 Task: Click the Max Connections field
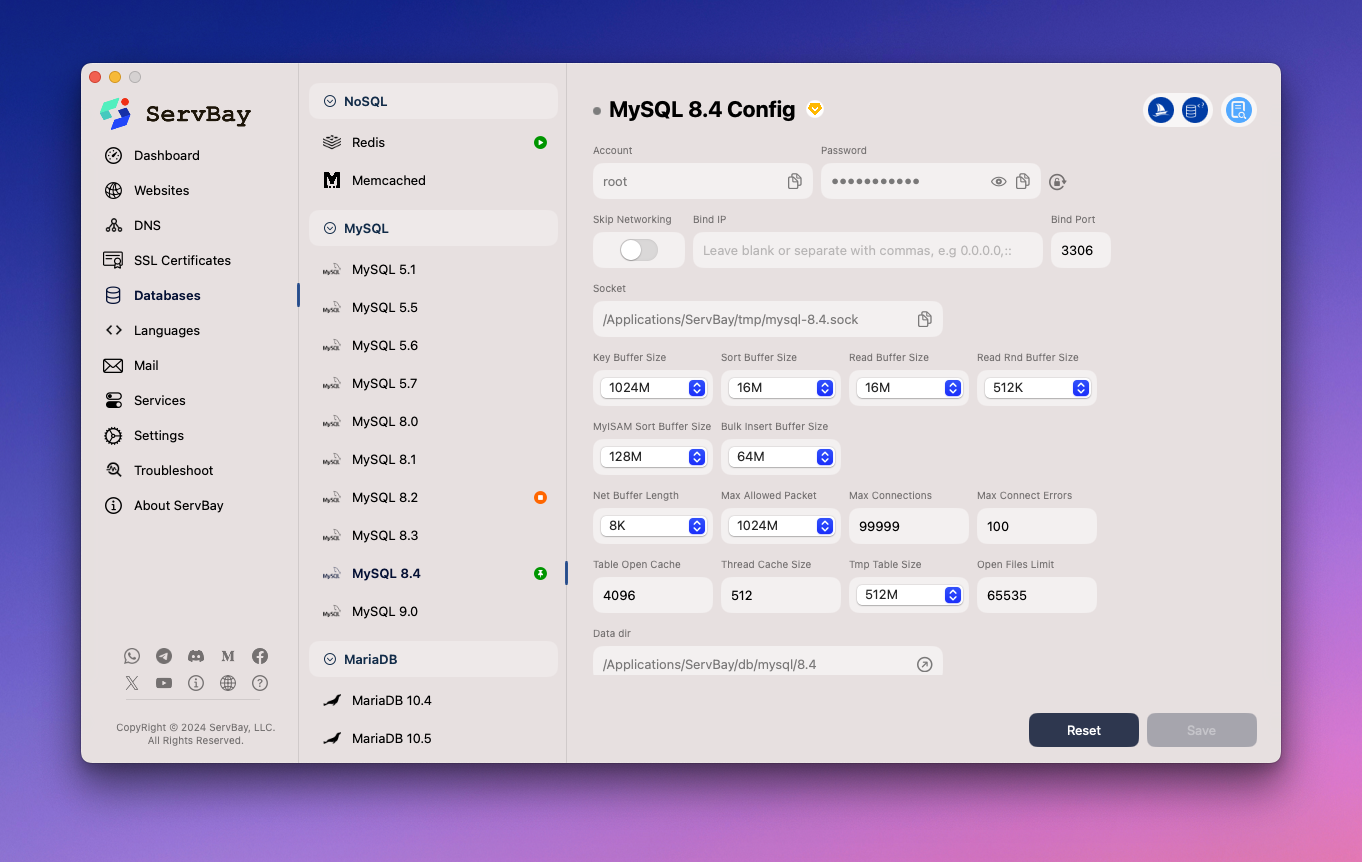click(909, 526)
